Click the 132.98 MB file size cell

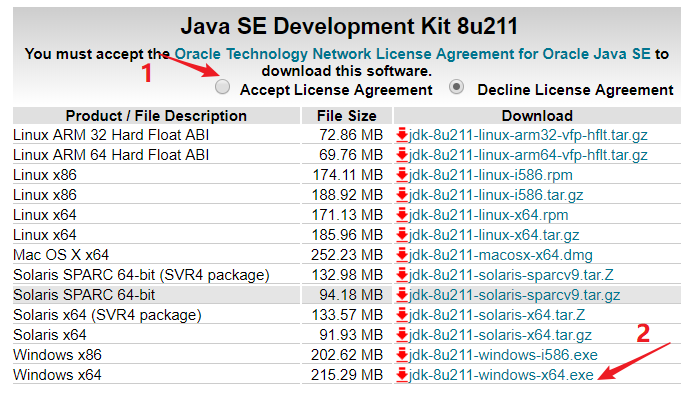(x=347, y=275)
